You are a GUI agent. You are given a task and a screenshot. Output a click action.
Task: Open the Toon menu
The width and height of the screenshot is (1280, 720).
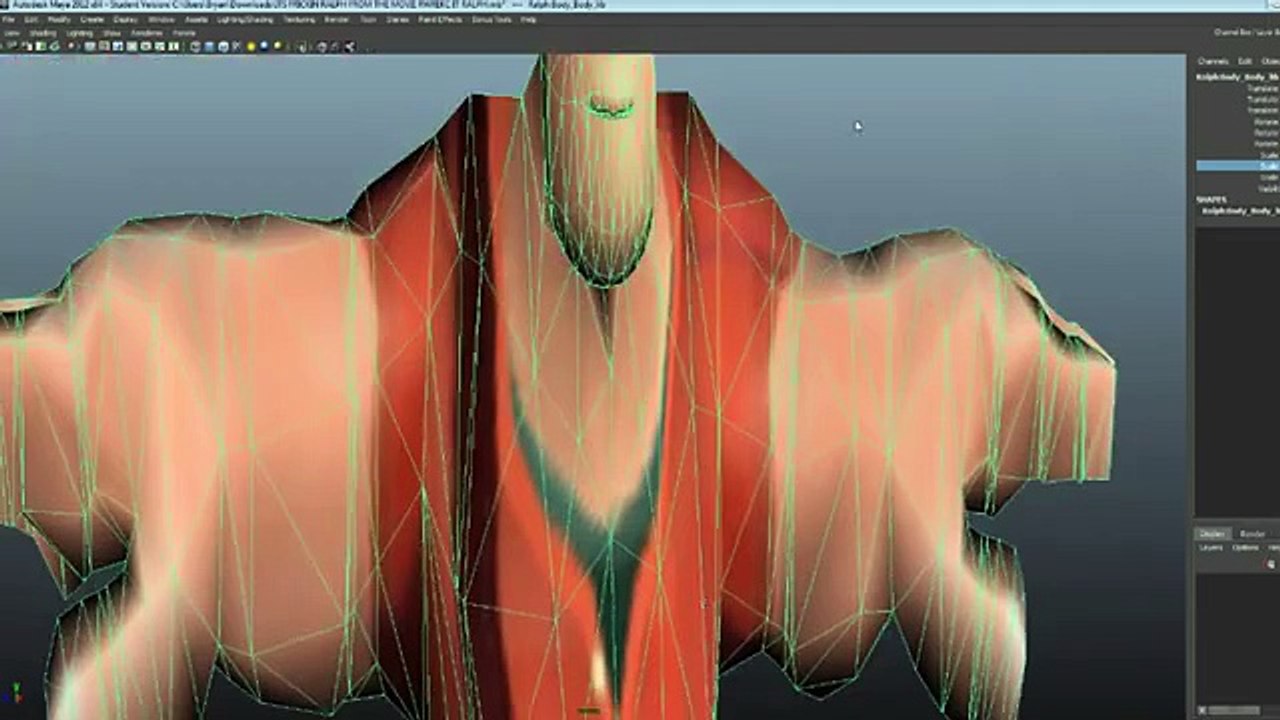[x=367, y=19]
